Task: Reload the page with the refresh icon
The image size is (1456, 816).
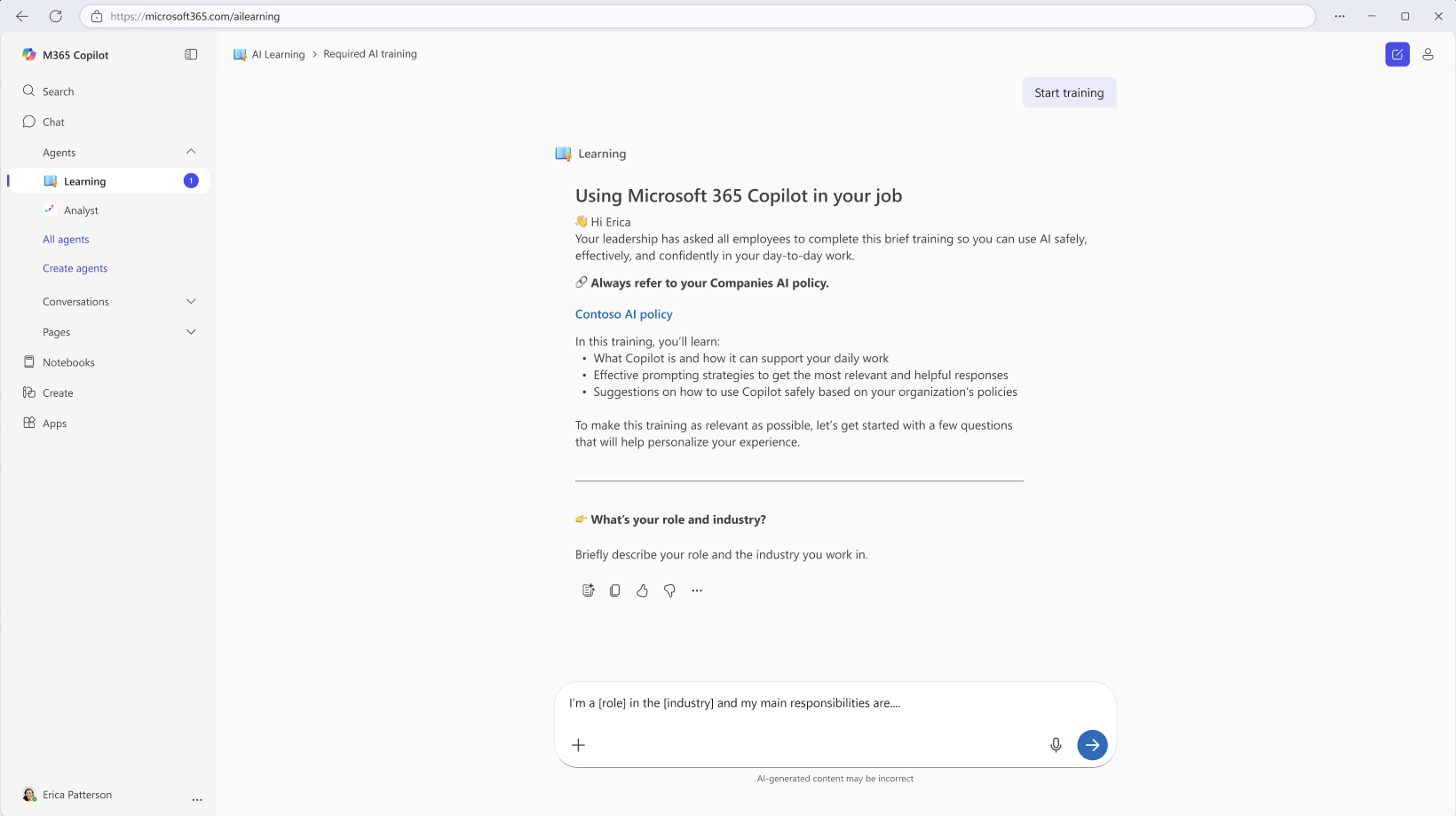Action: (x=56, y=16)
